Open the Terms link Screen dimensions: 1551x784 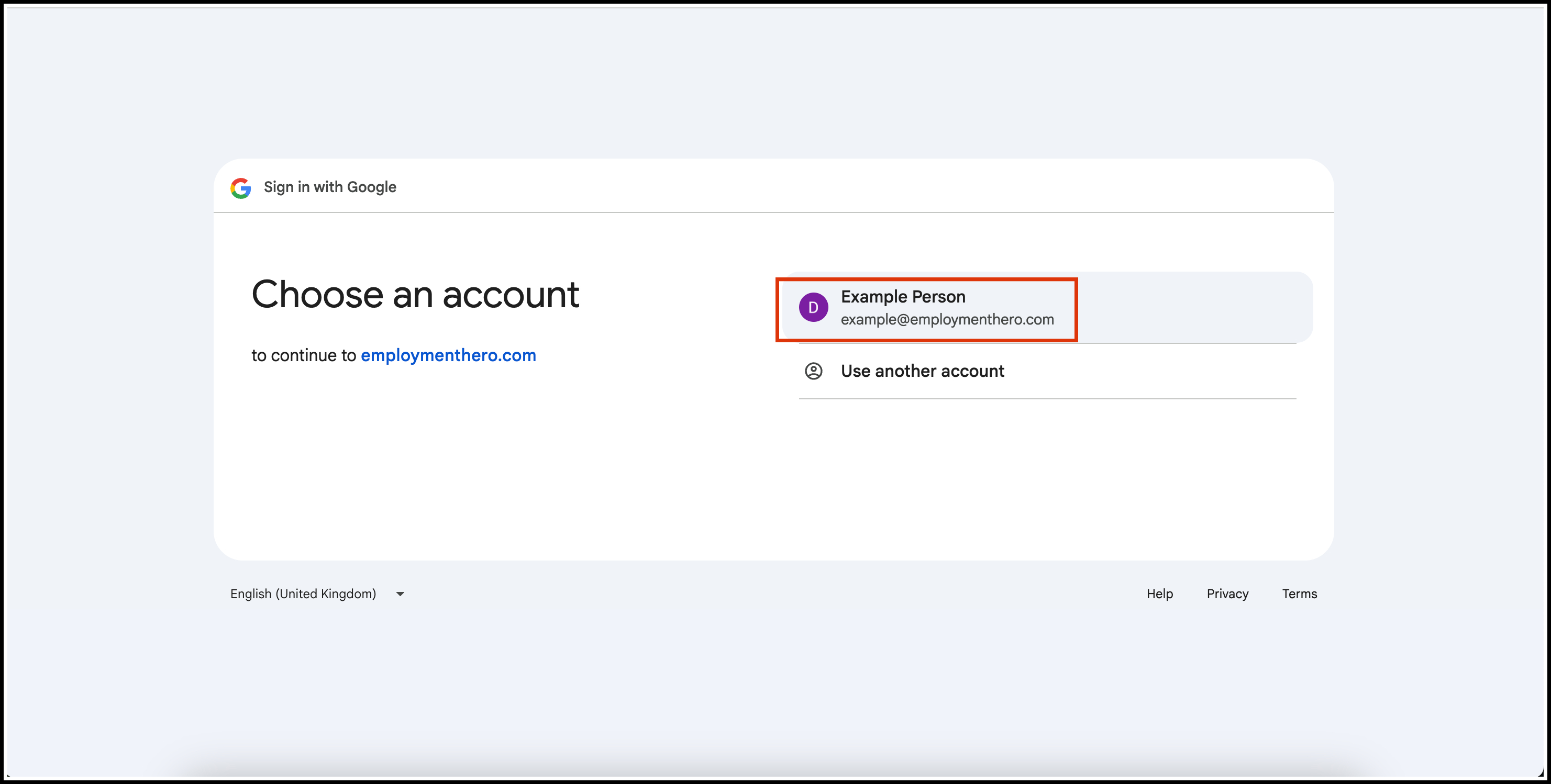pos(1299,594)
